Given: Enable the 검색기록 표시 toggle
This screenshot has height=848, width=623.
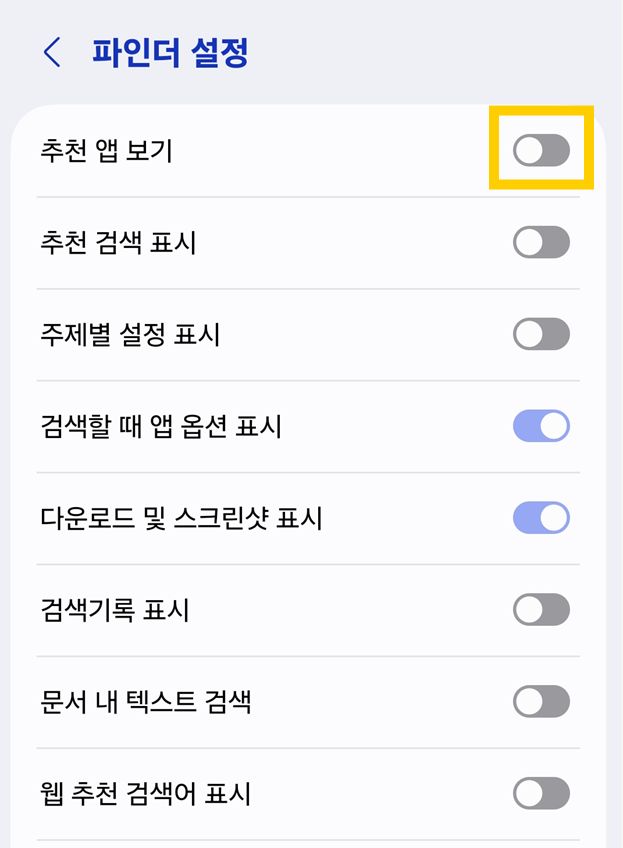Looking at the screenshot, I should pyautogui.click(x=540, y=610).
